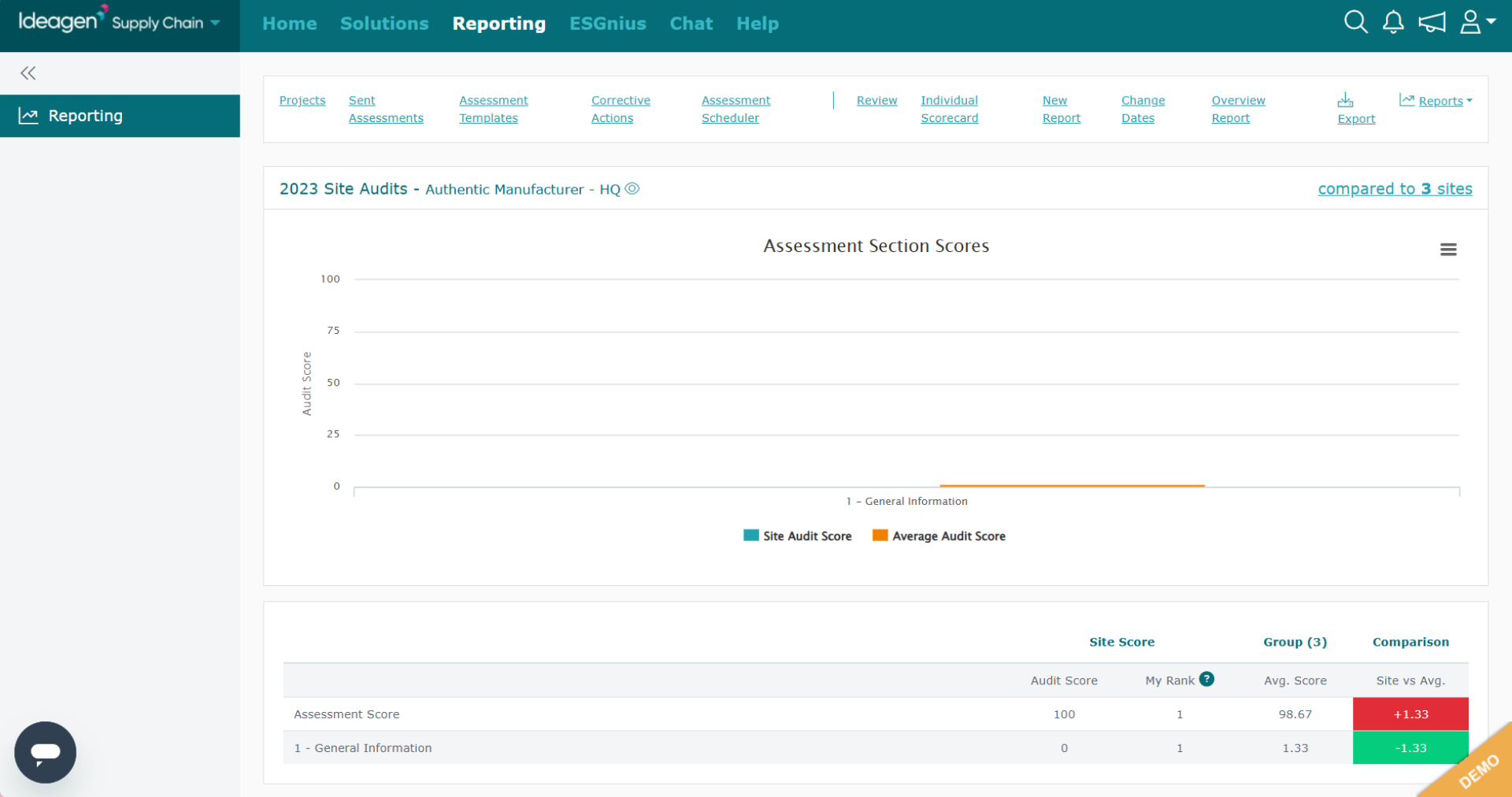1512x797 pixels.
Task: Click '1 - General Information' table row label
Action: (x=363, y=748)
